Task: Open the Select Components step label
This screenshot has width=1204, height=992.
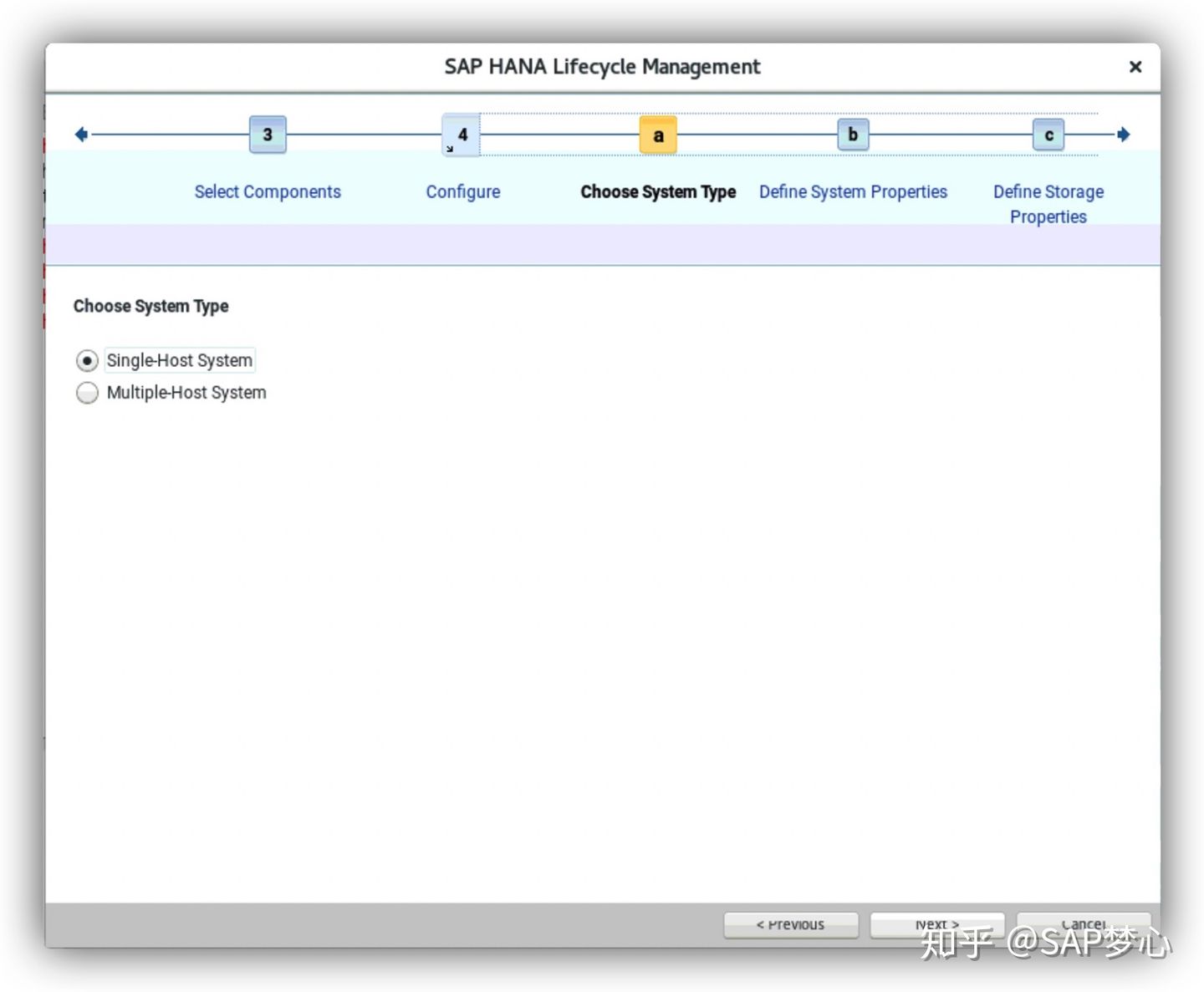Action: point(268,191)
